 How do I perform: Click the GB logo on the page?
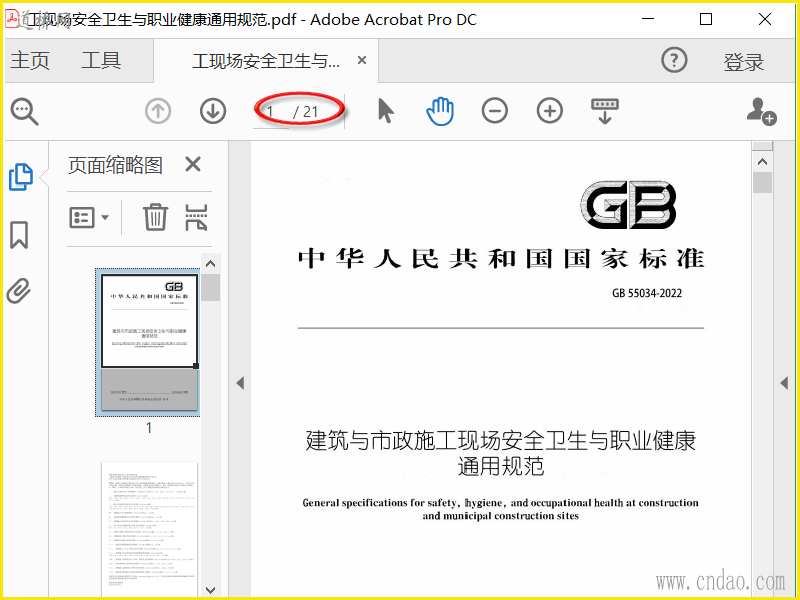click(x=629, y=205)
